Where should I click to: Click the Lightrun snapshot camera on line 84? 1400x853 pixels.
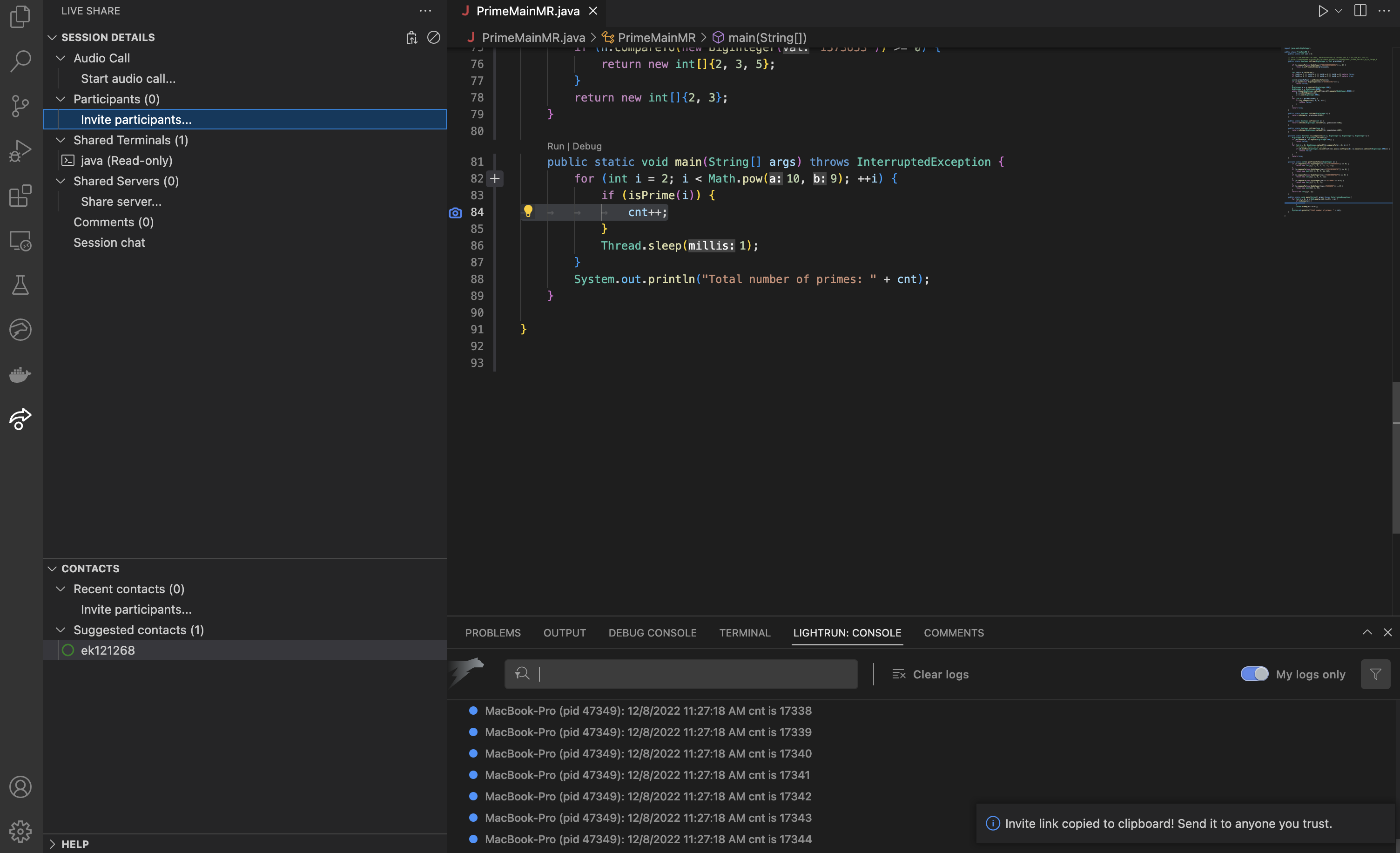tap(455, 212)
